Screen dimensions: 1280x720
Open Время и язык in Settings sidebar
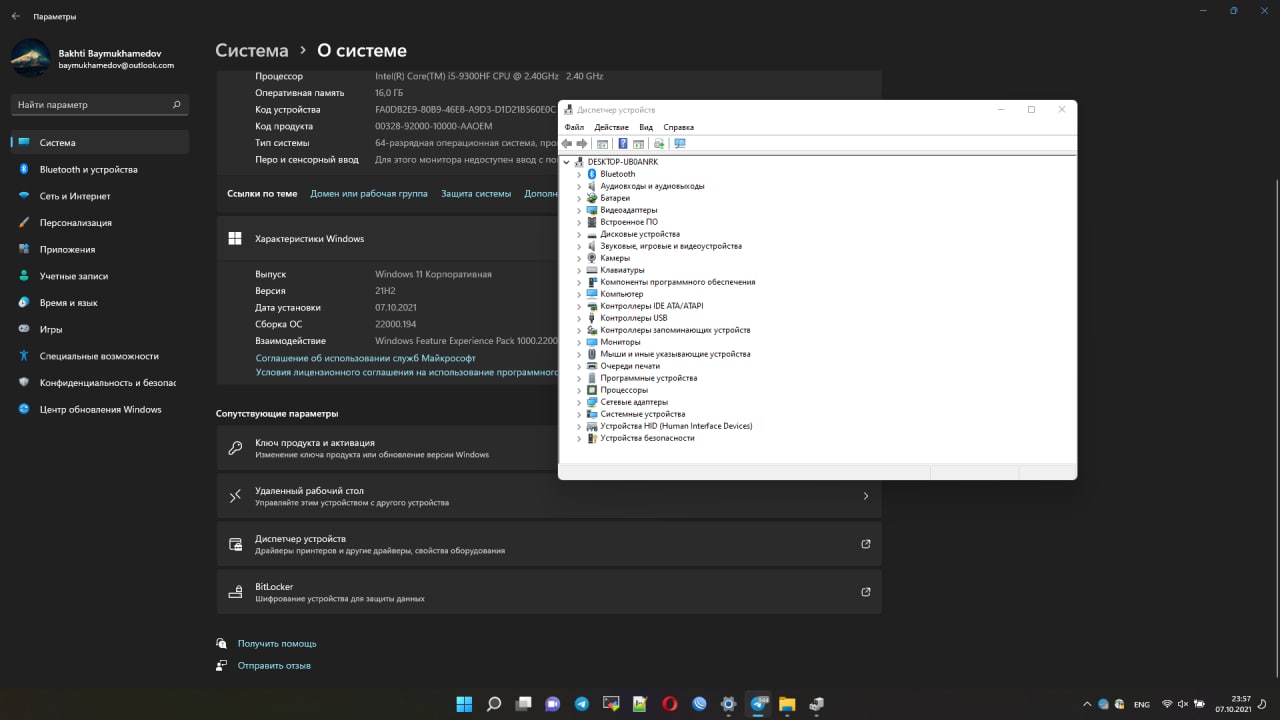click(x=100, y=302)
